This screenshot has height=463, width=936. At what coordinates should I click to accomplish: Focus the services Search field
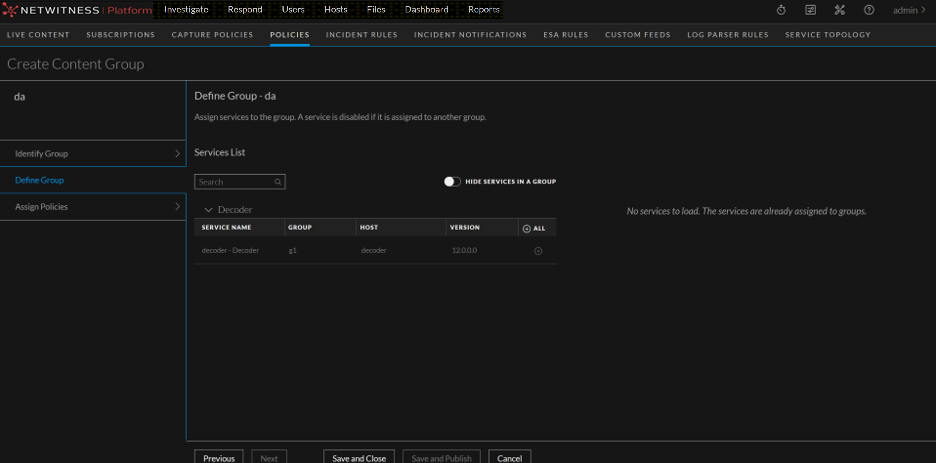pos(233,182)
